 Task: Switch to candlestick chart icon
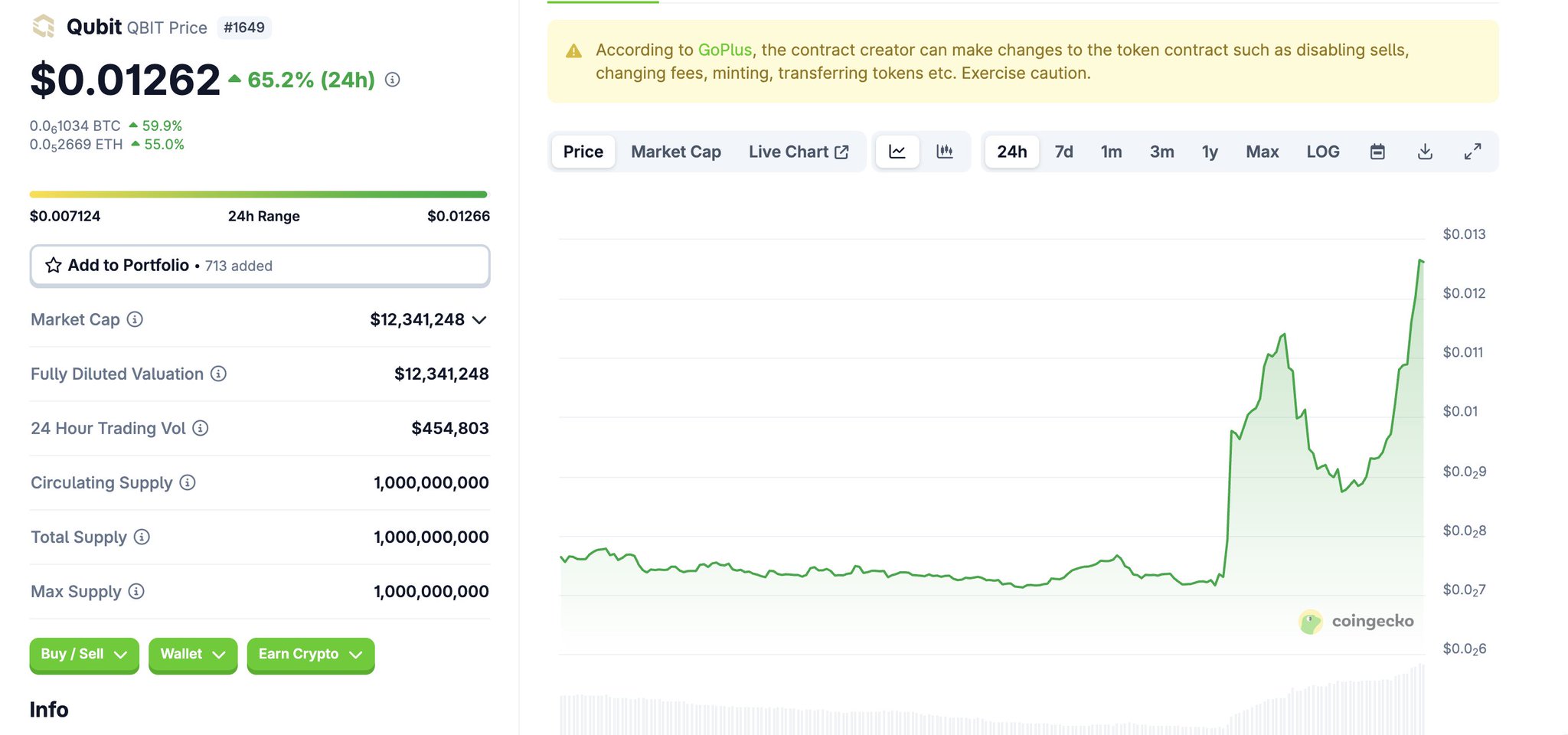[945, 152]
